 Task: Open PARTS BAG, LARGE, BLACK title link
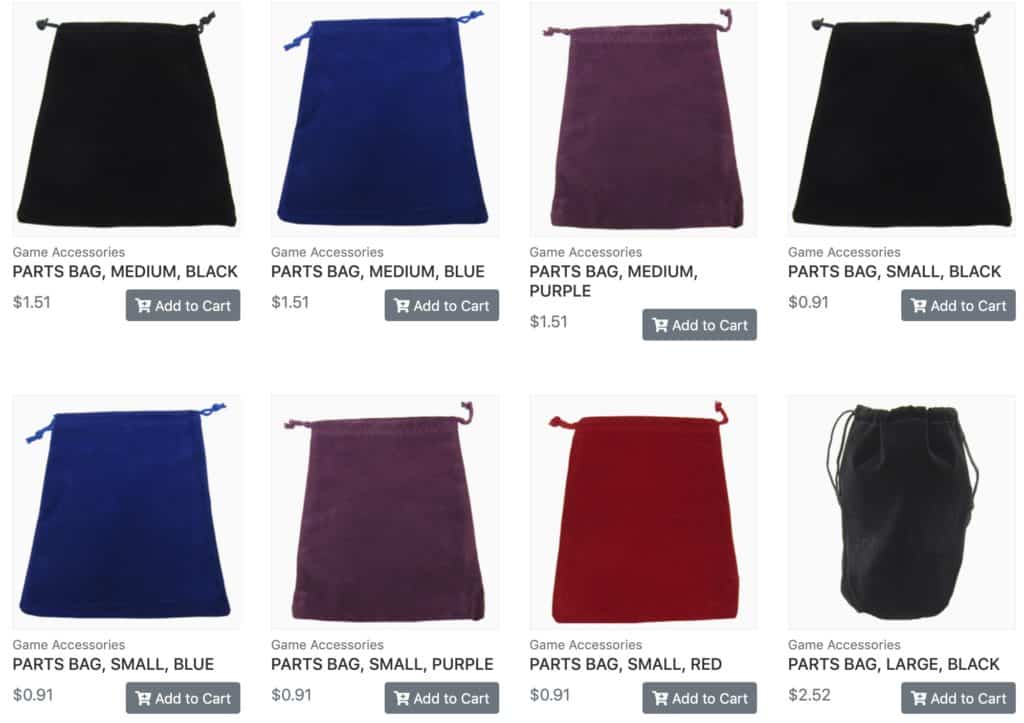[893, 664]
